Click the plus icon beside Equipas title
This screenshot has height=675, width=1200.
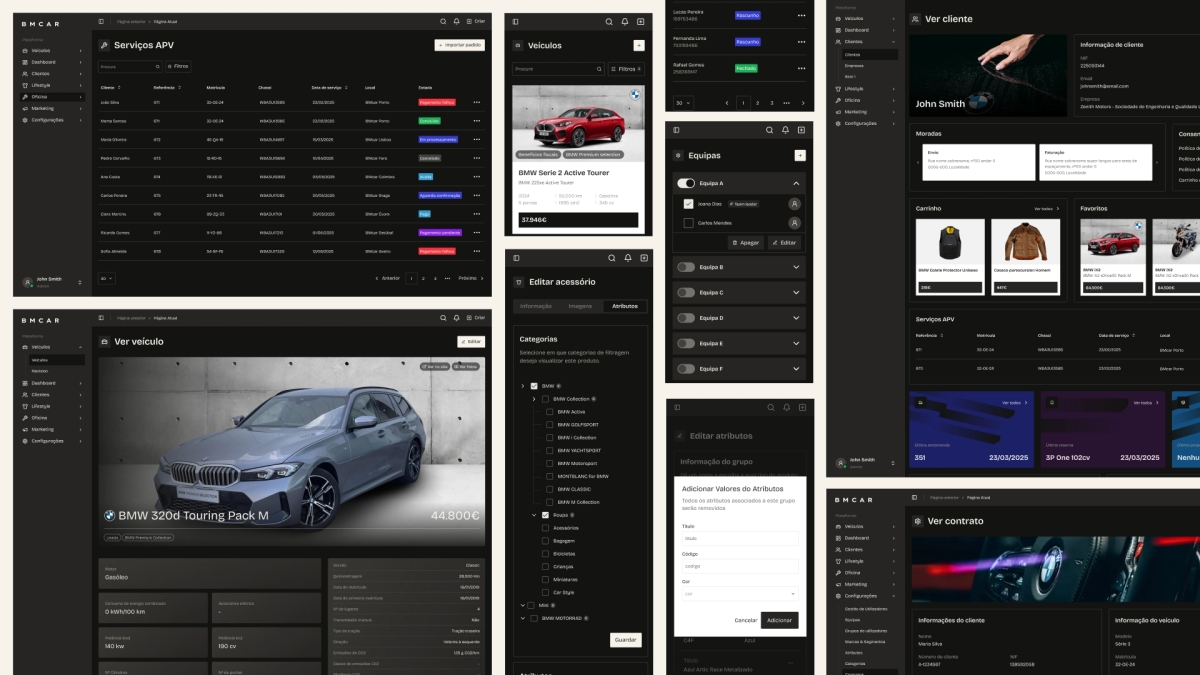(x=799, y=155)
